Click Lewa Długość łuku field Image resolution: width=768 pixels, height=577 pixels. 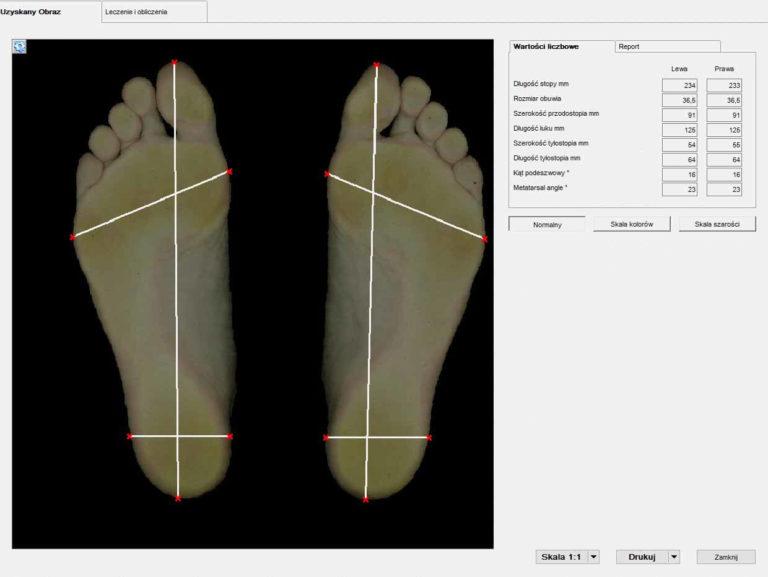(679, 130)
